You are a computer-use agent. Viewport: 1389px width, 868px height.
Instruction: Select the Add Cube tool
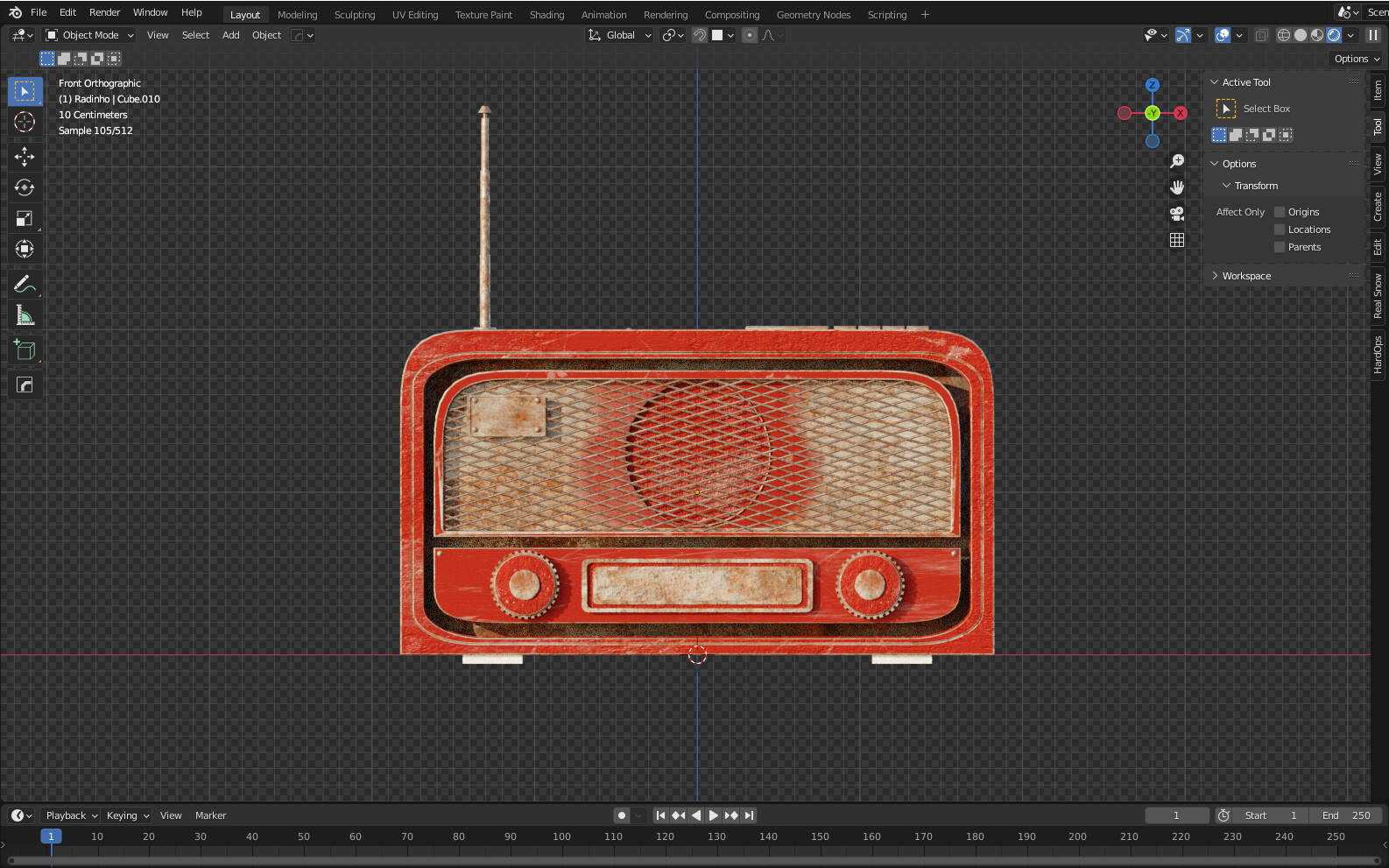25,350
